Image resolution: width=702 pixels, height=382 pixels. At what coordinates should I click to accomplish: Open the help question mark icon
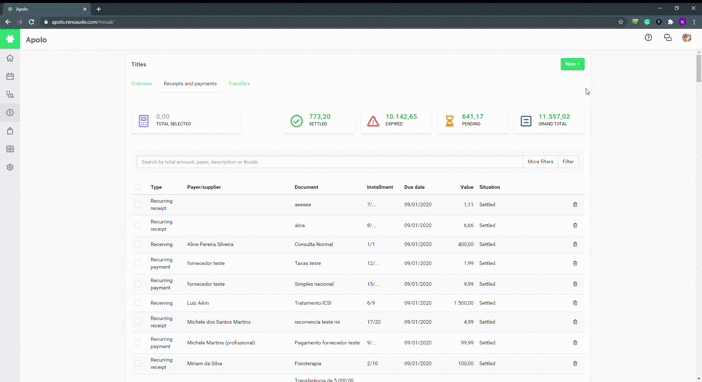click(x=648, y=38)
